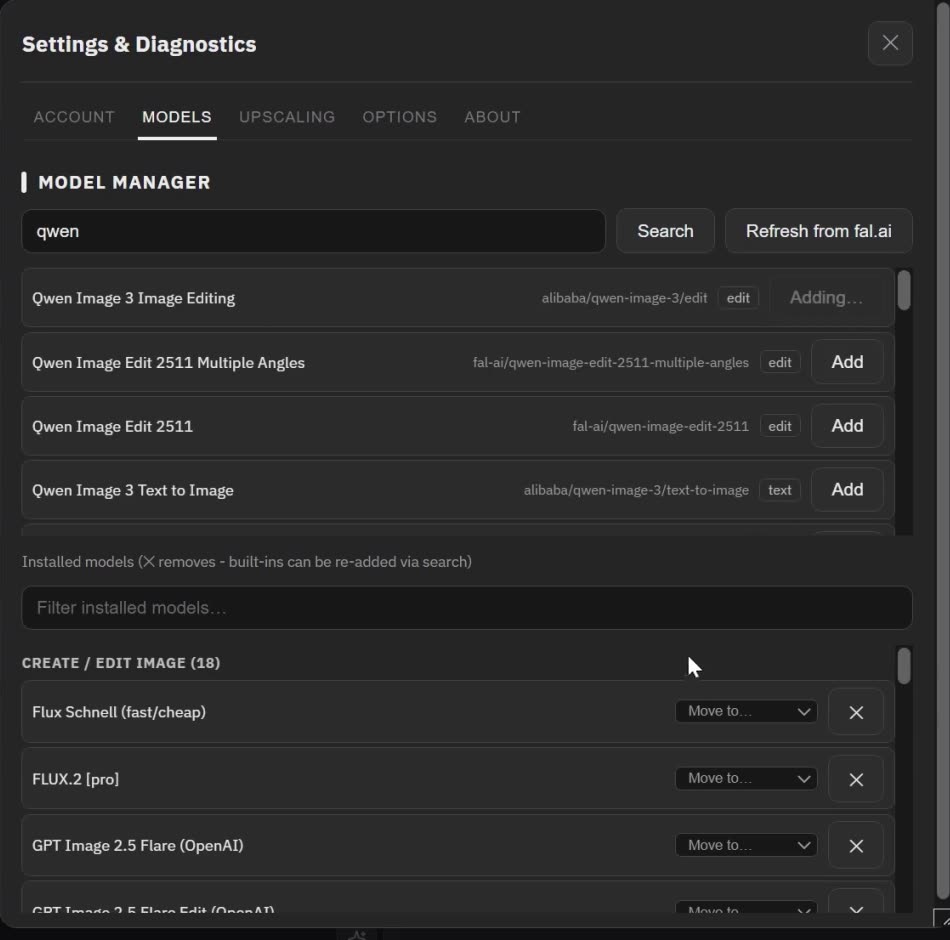Screen dimensions: 950x940
Task: Open the About tab
Action: pyautogui.click(x=493, y=117)
